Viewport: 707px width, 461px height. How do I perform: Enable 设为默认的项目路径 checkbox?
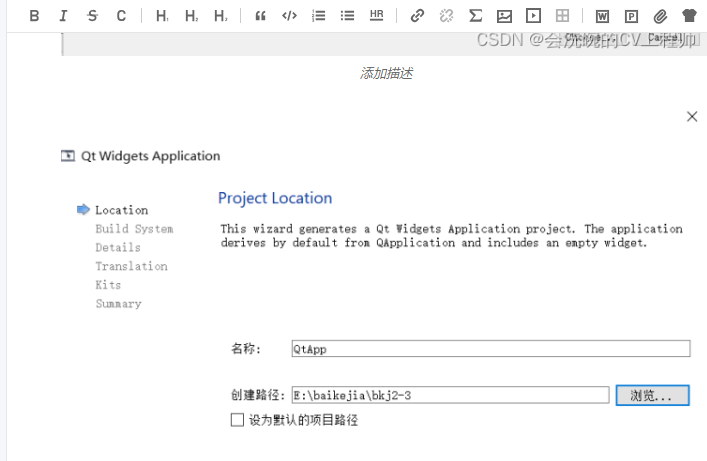tap(237, 420)
